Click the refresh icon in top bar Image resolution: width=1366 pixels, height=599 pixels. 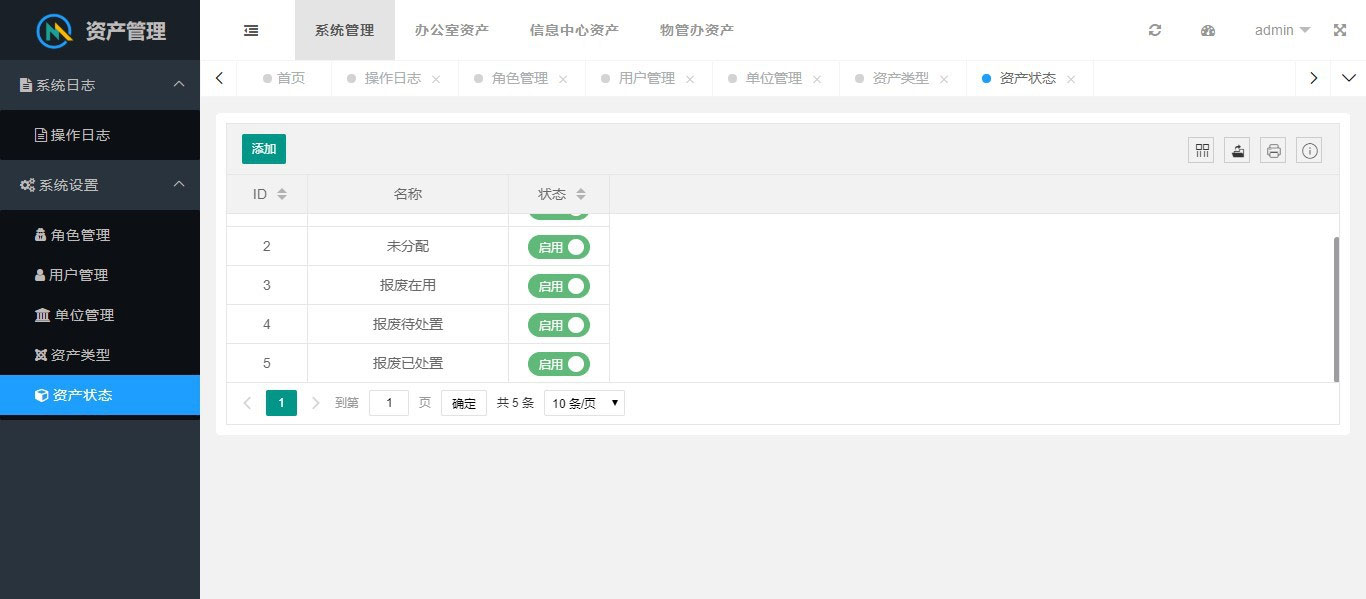pos(1155,30)
